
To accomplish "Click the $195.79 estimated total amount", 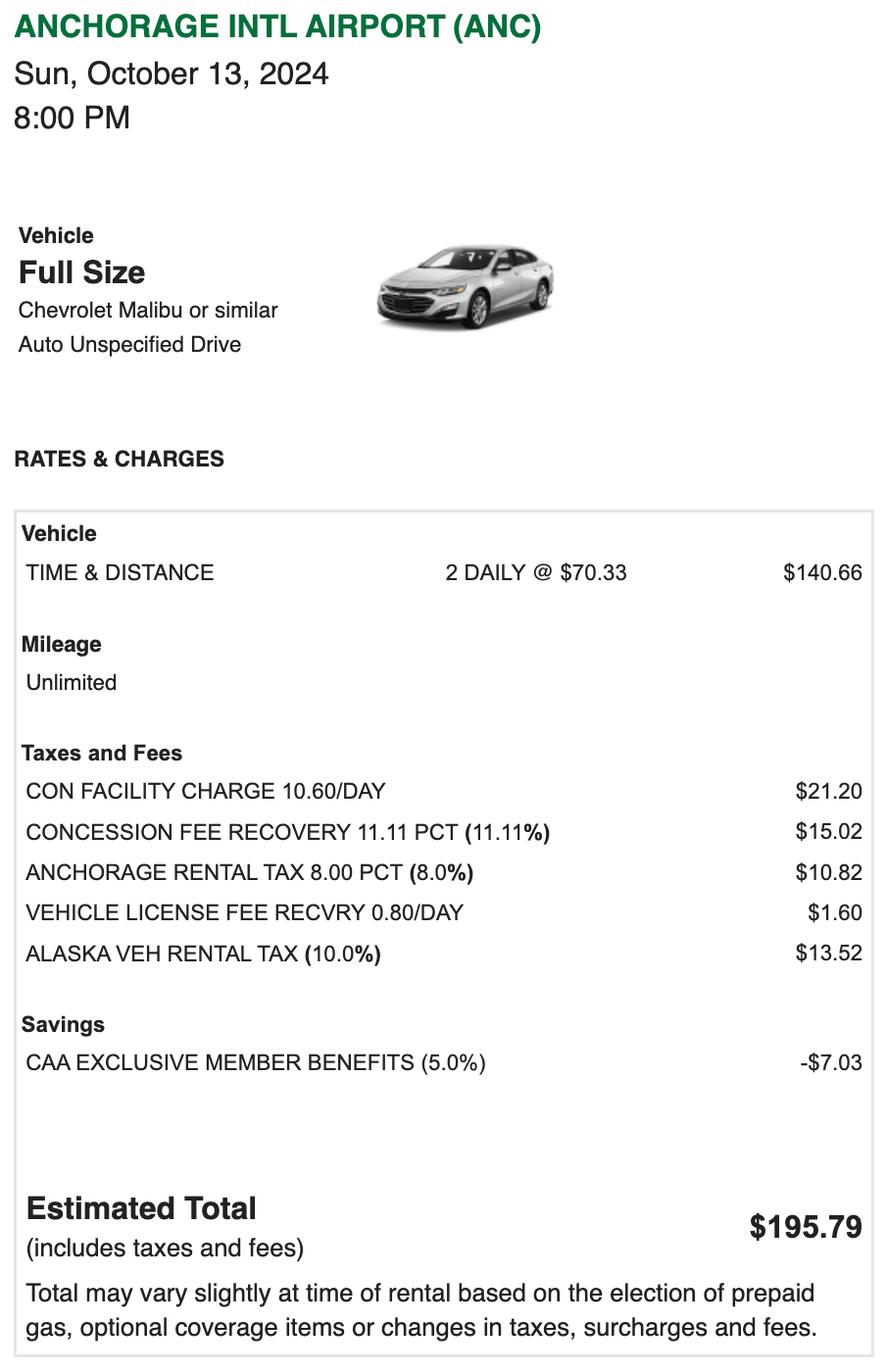I will click(x=806, y=1227).
